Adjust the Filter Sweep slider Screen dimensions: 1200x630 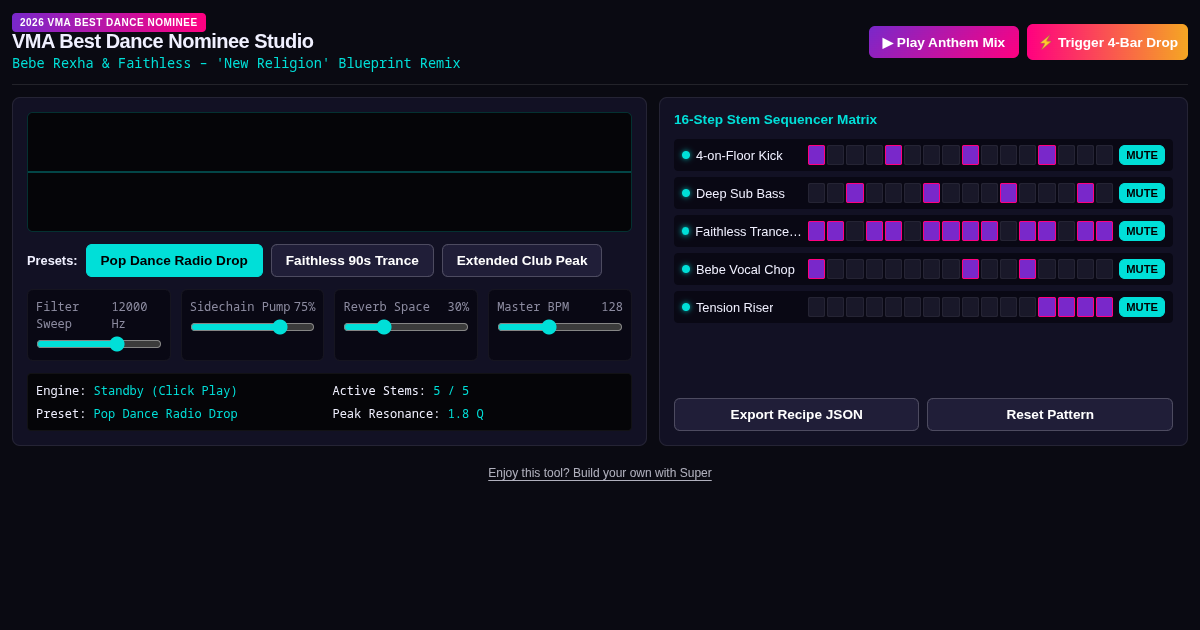pyautogui.click(x=99, y=344)
